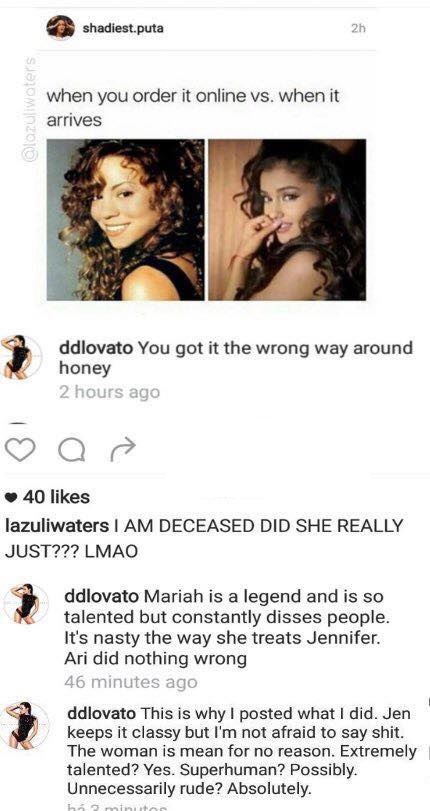The height and width of the screenshot is (811, 430).
Task: Tap '46 minutes ago' comment timestamp
Action: [131, 682]
